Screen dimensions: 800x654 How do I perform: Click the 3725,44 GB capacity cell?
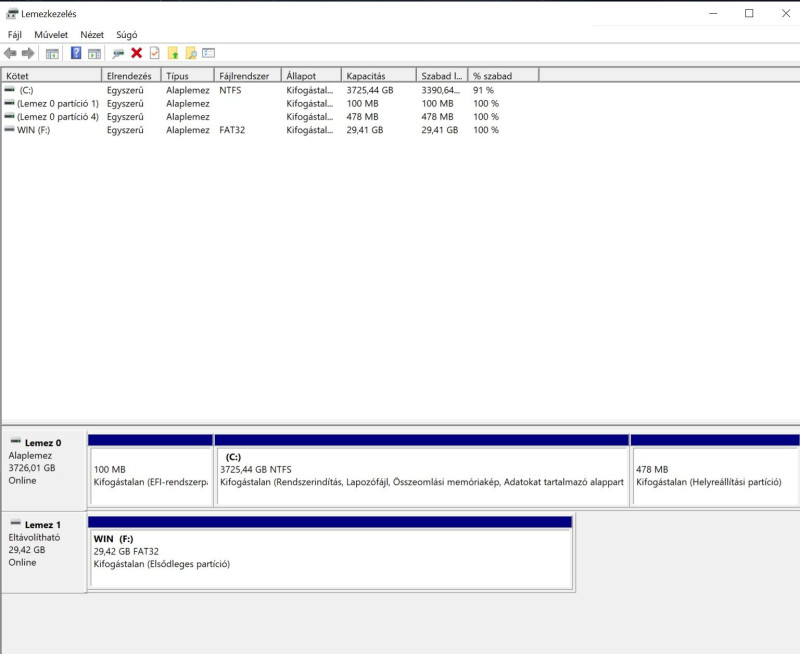(x=370, y=90)
